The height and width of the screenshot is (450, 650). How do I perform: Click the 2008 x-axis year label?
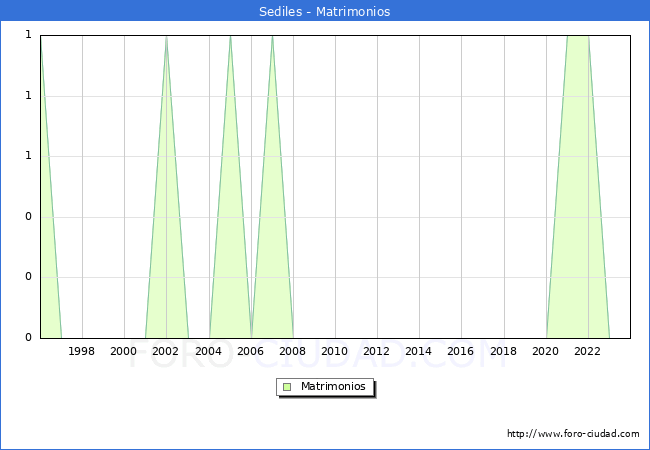pyautogui.click(x=293, y=351)
